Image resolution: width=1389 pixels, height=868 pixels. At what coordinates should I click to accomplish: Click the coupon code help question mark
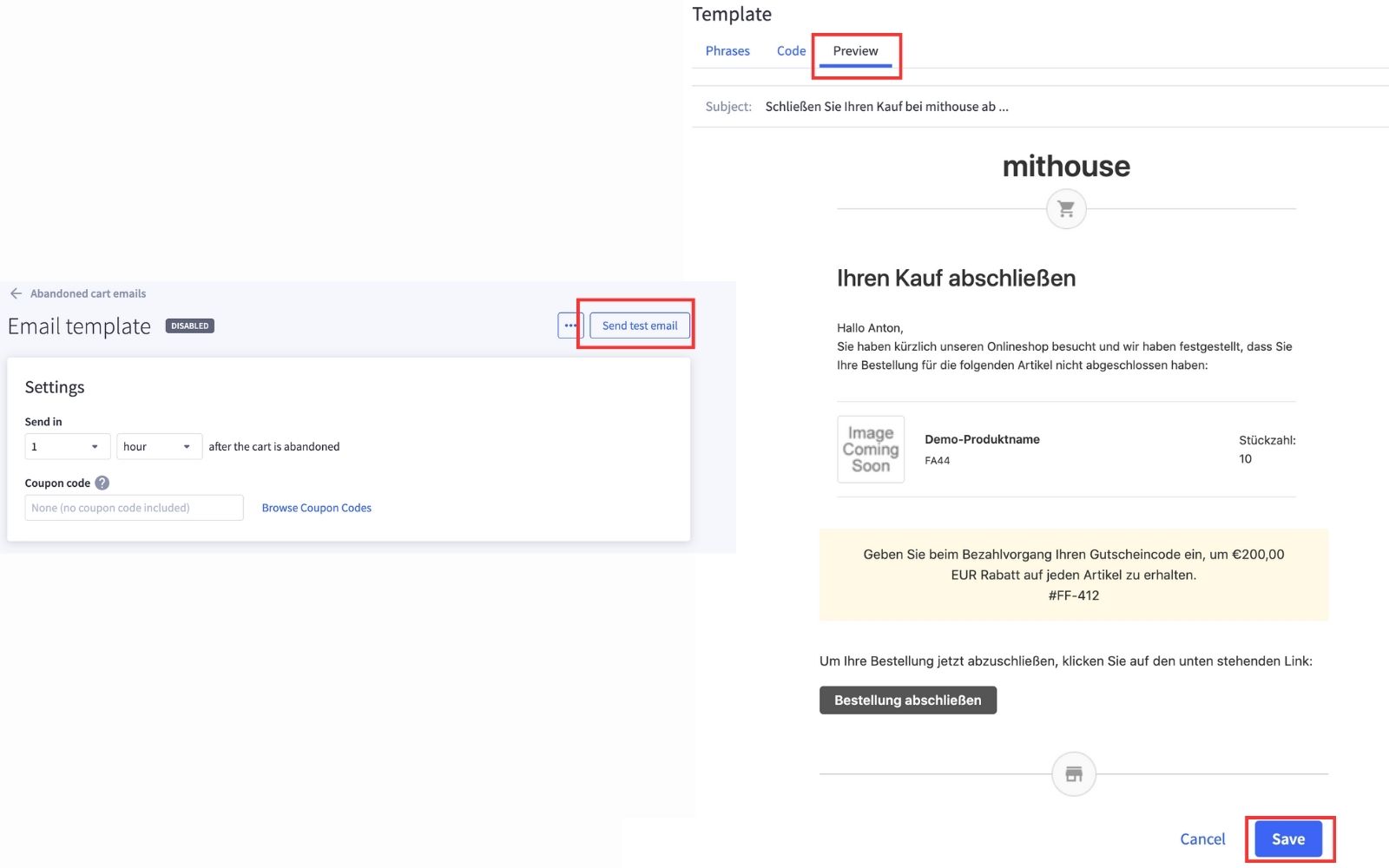click(x=102, y=483)
